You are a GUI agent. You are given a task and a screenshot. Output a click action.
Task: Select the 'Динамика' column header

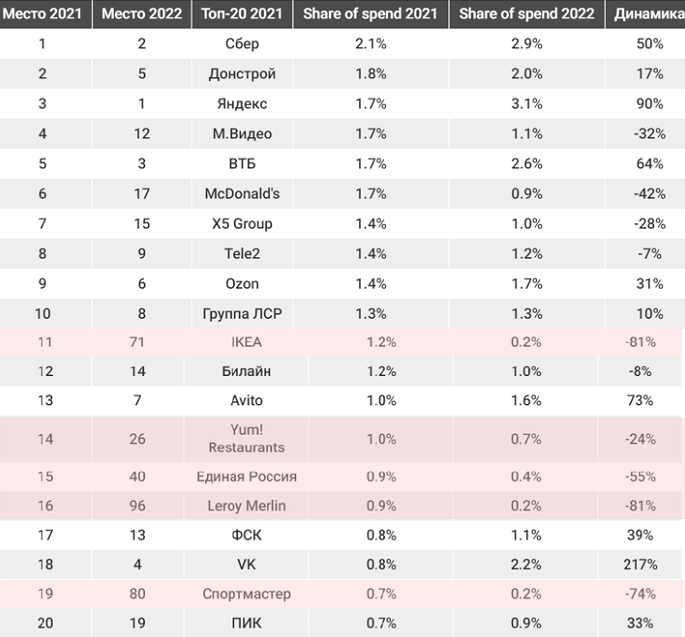[x=647, y=14]
